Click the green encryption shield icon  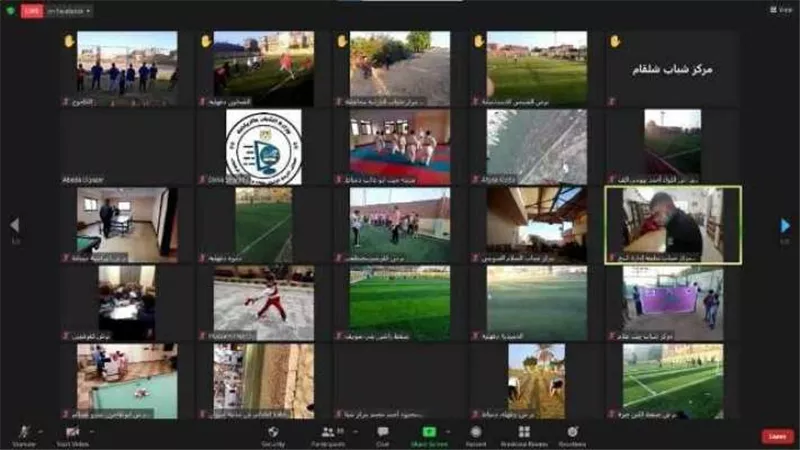click(10, 10)
